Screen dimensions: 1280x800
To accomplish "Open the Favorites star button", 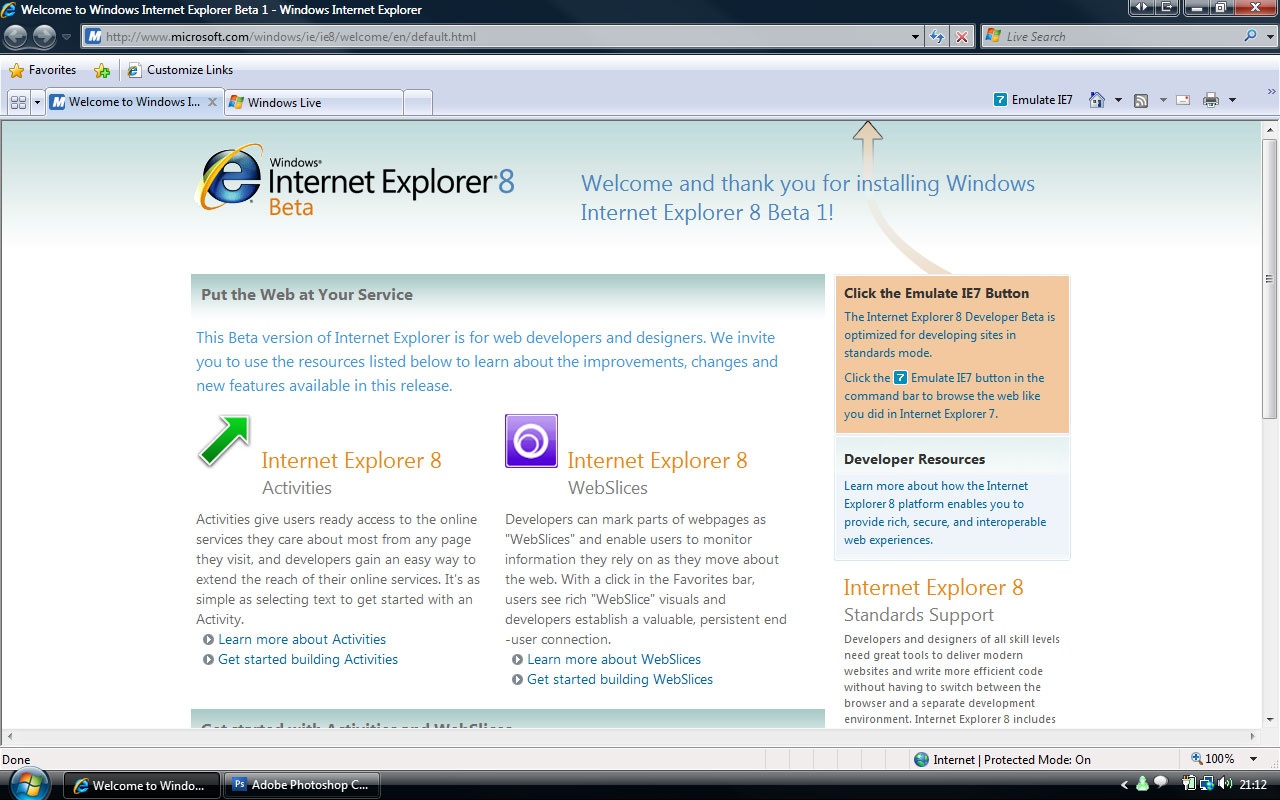I will [x=42, y=70].
